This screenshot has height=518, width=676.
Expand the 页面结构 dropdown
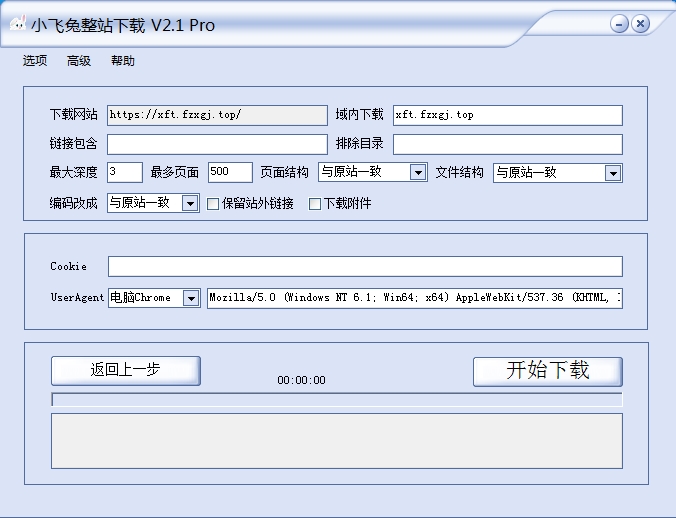click(418, 172)
